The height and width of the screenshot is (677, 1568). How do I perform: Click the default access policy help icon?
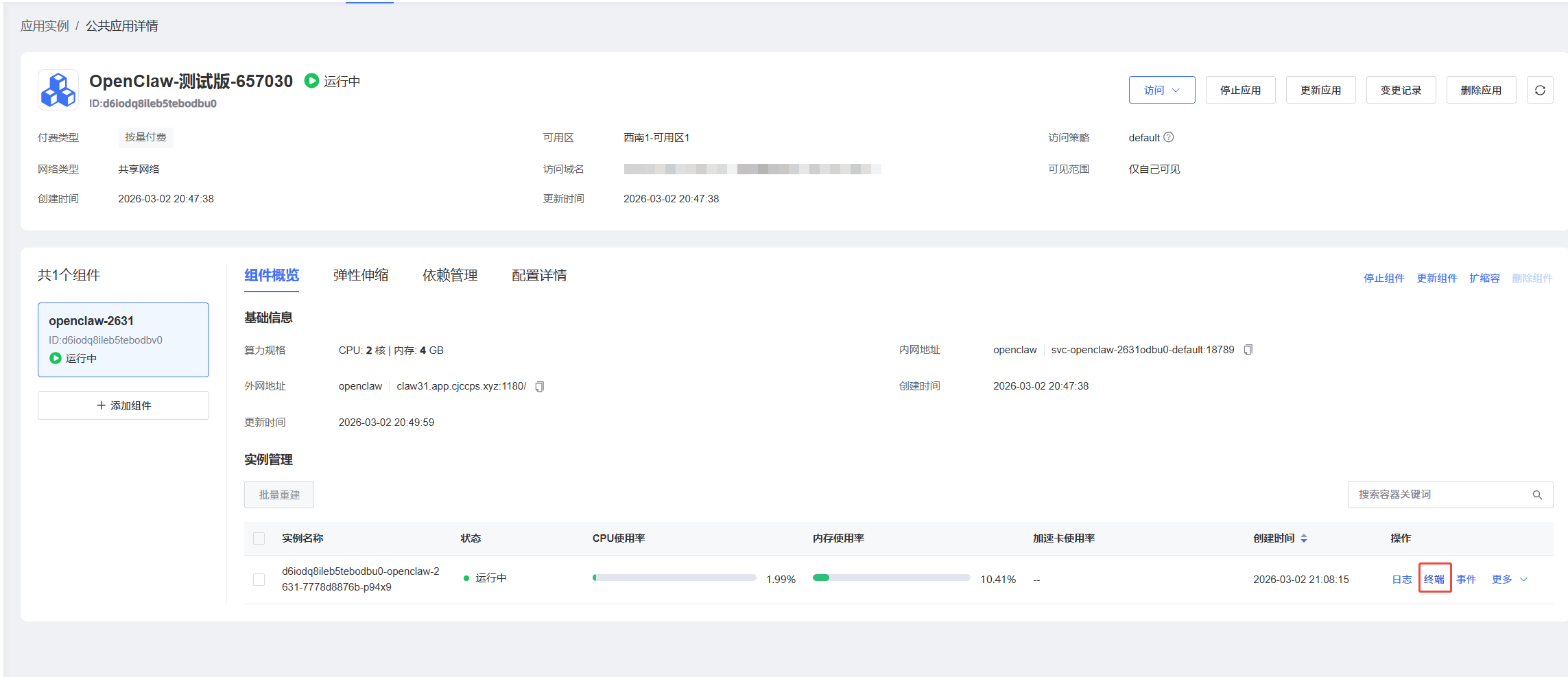click(1169, 137)
